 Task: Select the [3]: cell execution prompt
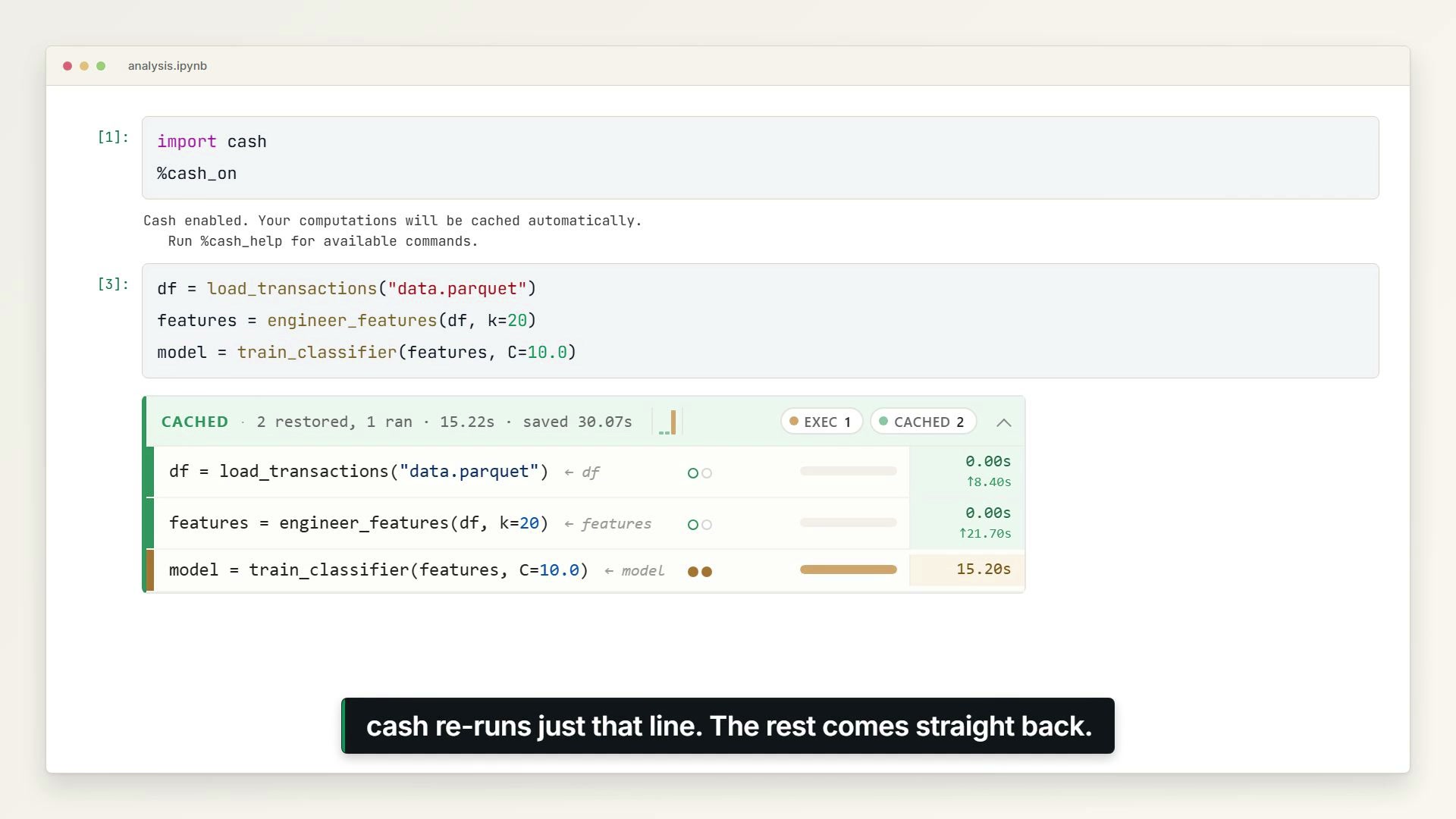tap(113, 284)
